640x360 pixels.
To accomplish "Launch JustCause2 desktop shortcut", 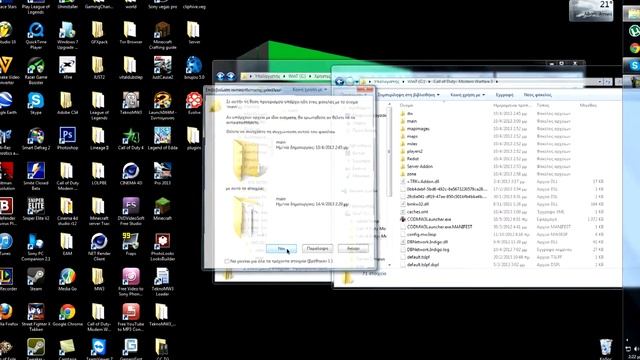I will tap(162, 68).
